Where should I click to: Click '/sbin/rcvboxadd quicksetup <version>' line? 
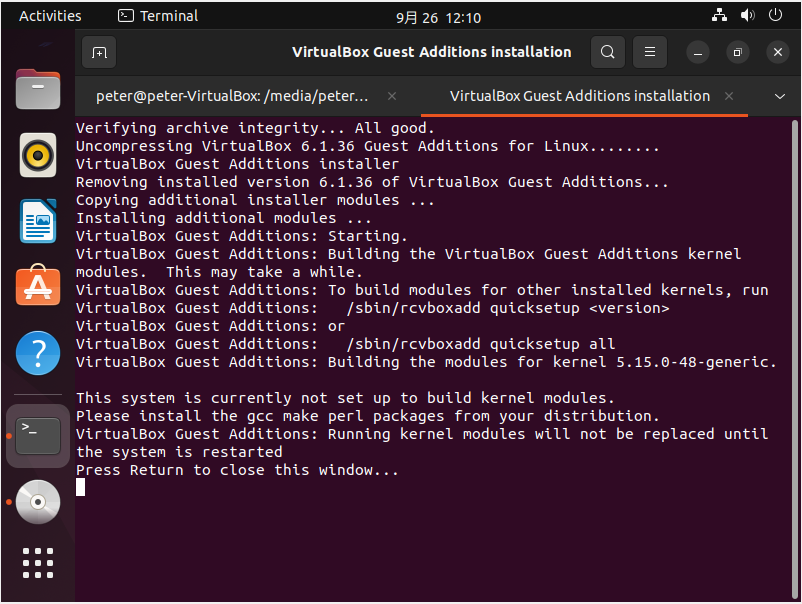tap(372, 308)
